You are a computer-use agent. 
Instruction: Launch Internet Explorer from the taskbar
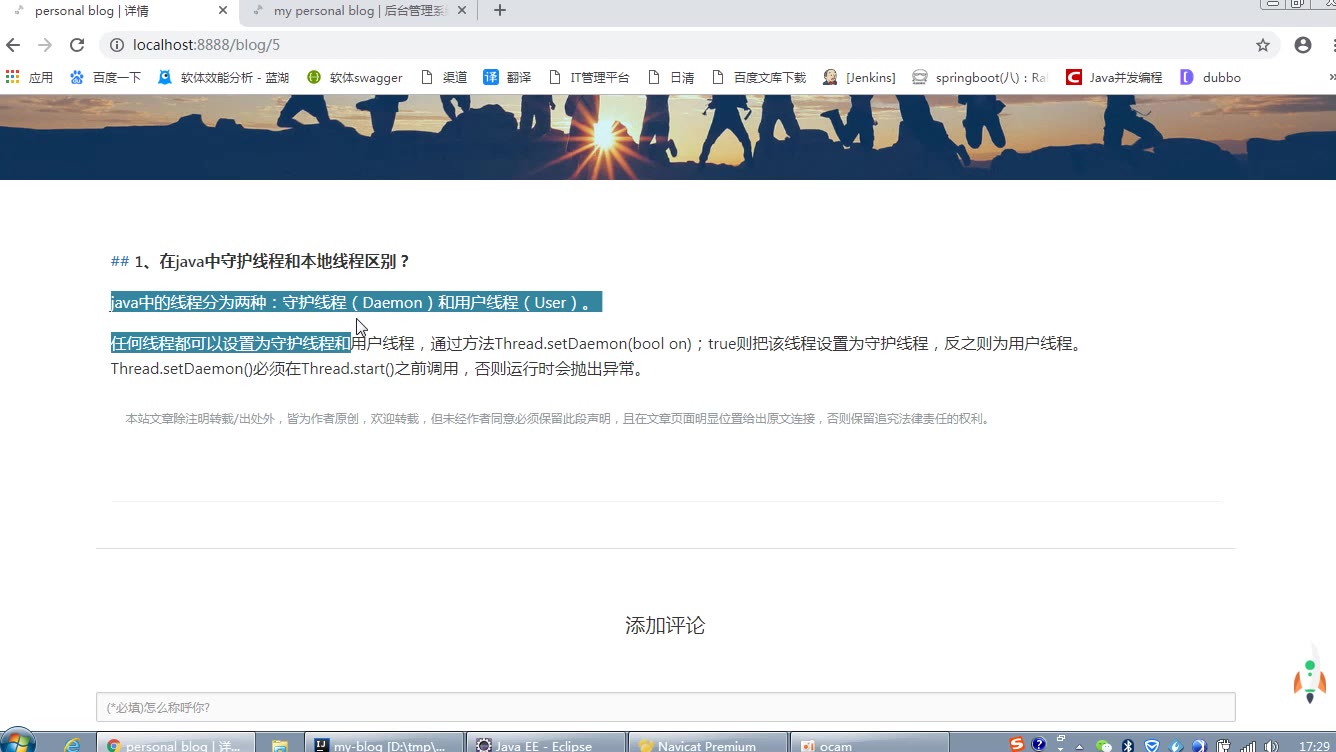pos(72,745)
